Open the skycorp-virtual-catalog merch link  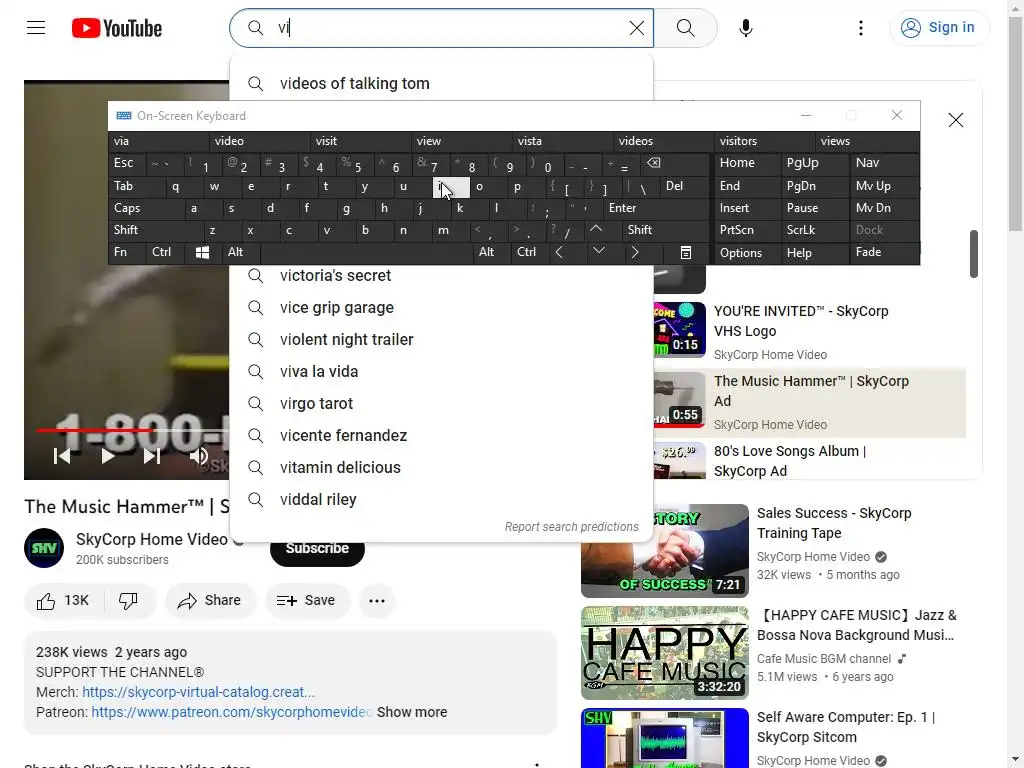199,692
